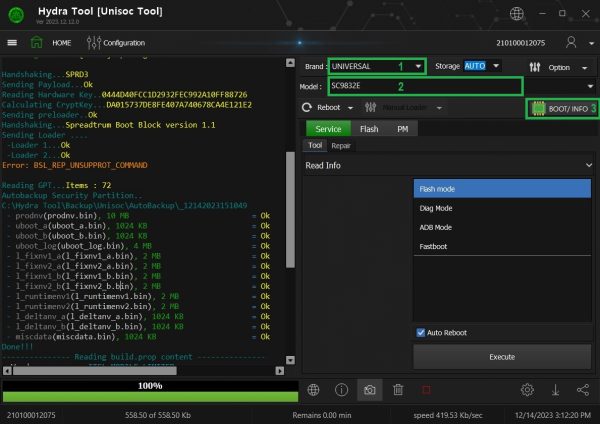Screen dimensions: 600x424
Task: Clear the log with the trash icon
Action: click(398, 390)
